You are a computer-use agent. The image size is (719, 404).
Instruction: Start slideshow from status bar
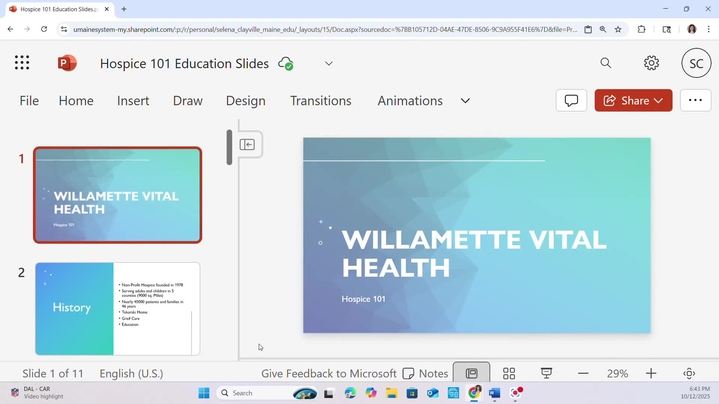(x=547, y=373)
